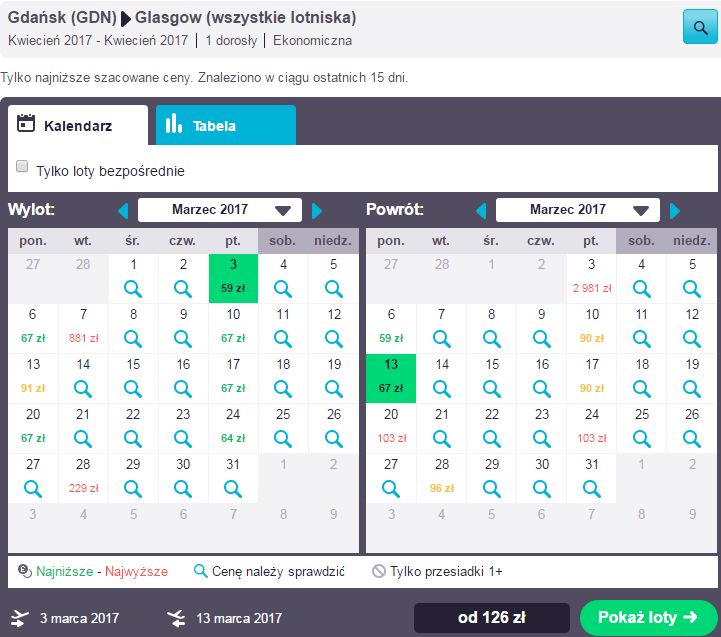Check price for departure on March 31
721x637 pixels.
point(233,489)
